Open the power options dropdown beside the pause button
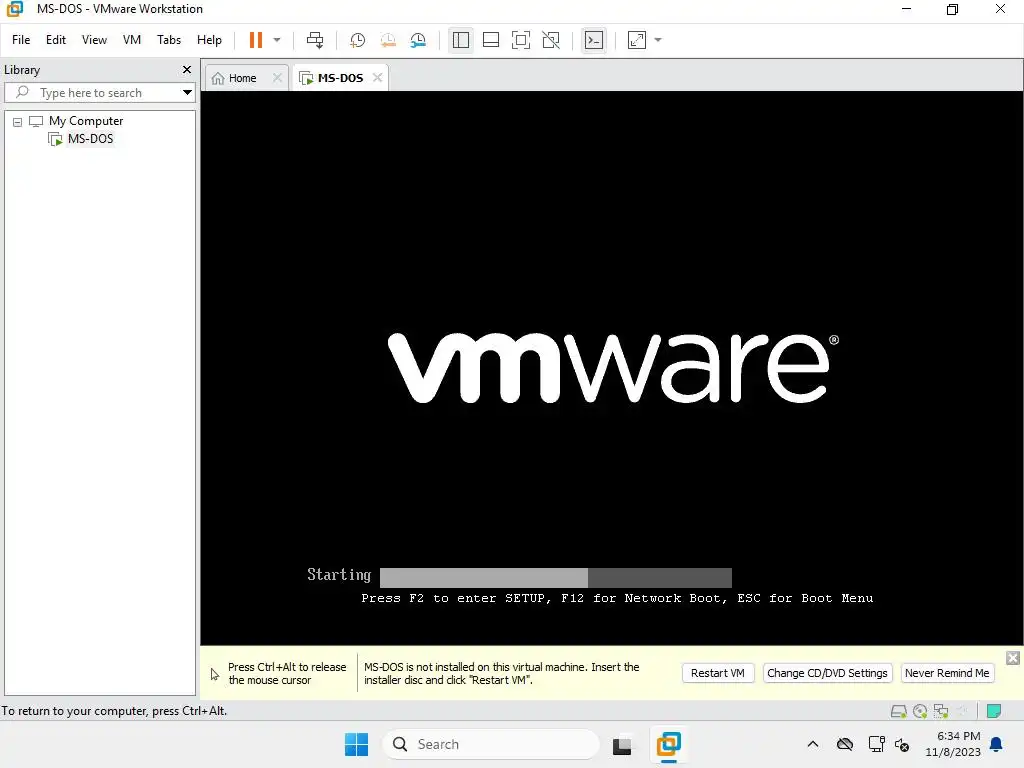The width and height of the screenshot is (1024, 768). (277, 40)
